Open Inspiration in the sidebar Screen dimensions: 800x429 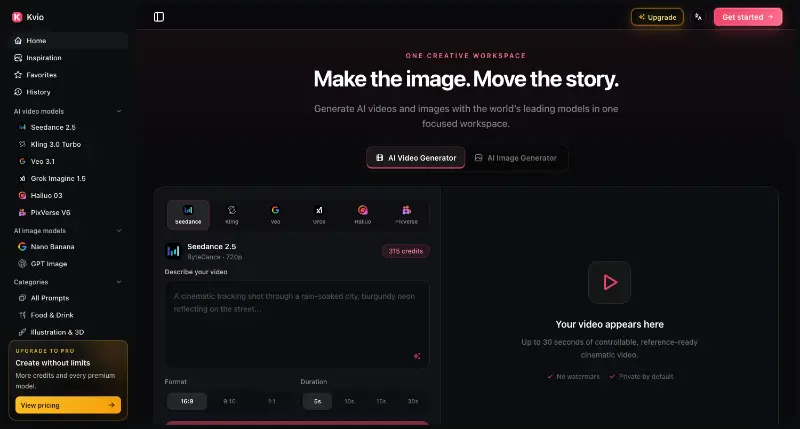68,58
